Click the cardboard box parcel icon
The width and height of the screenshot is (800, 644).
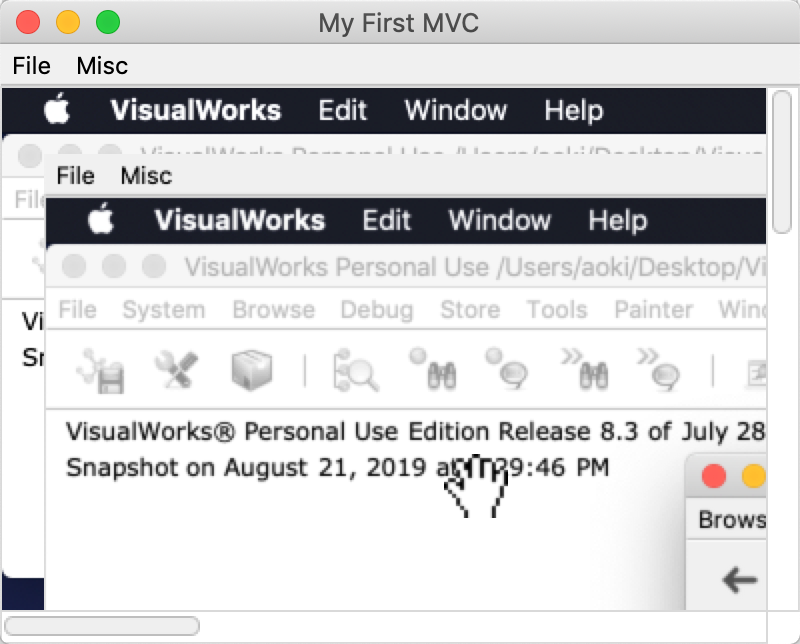252,369
